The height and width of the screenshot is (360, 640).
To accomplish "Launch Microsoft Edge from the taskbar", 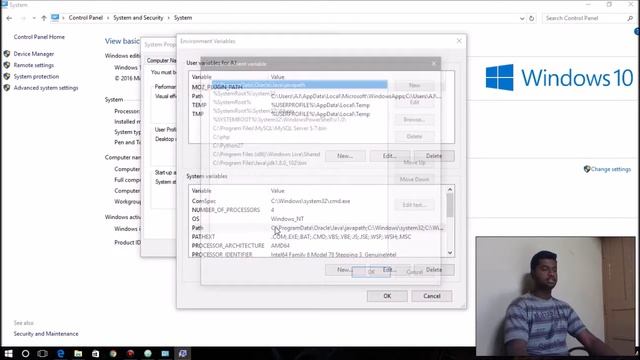I will coord(60,353).
